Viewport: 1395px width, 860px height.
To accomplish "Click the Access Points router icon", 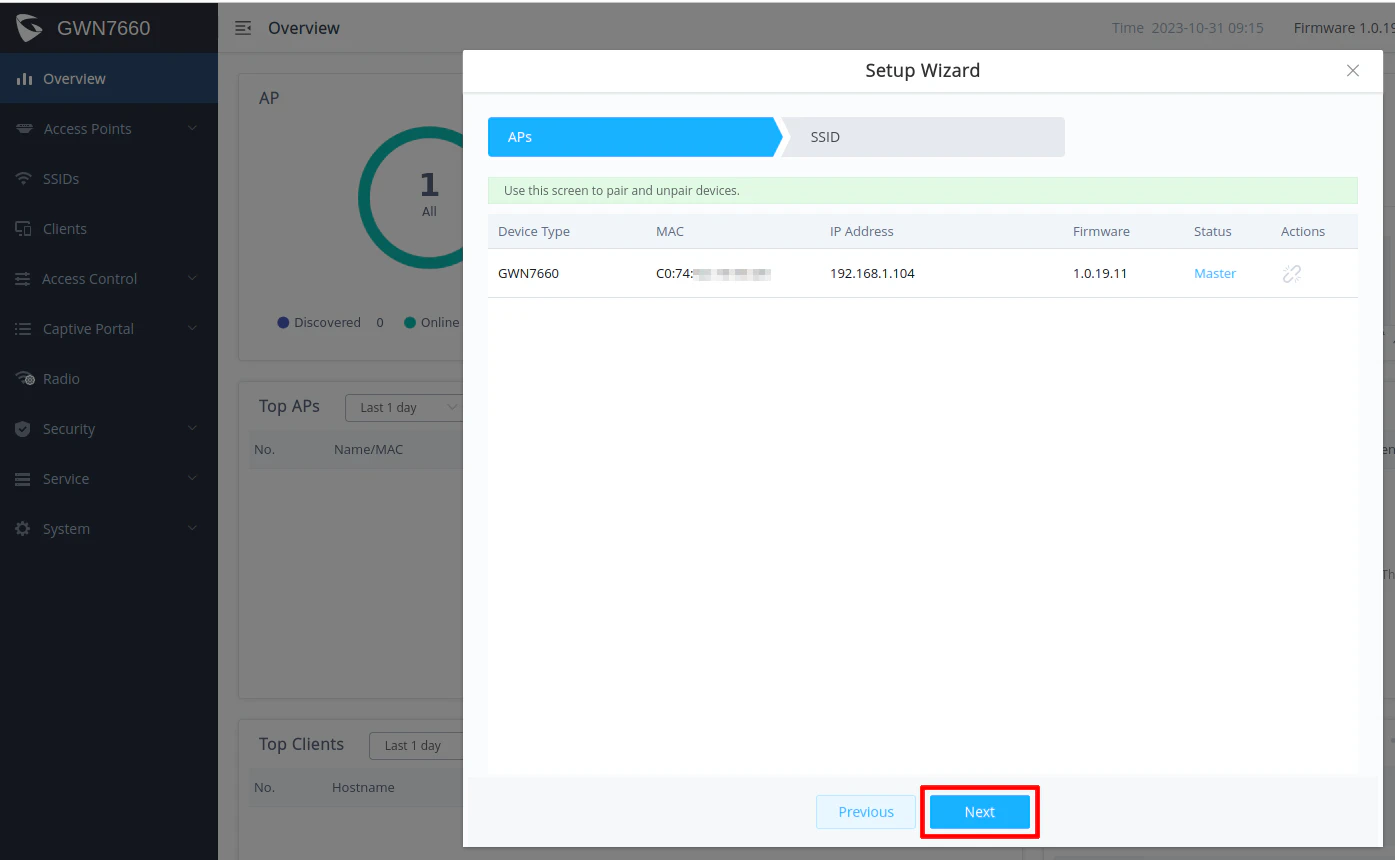I will (24, 129).
